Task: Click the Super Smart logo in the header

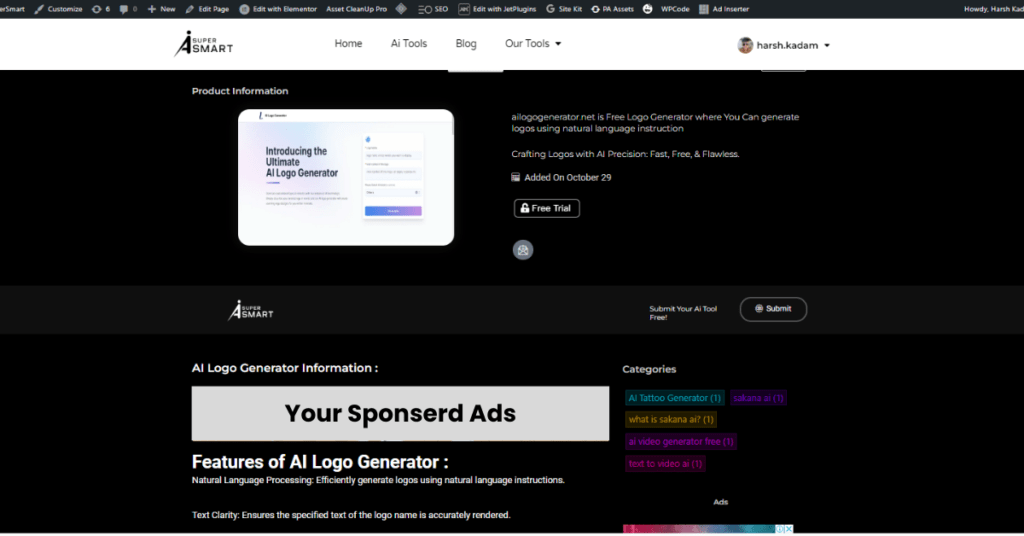Action: point(204,44)
